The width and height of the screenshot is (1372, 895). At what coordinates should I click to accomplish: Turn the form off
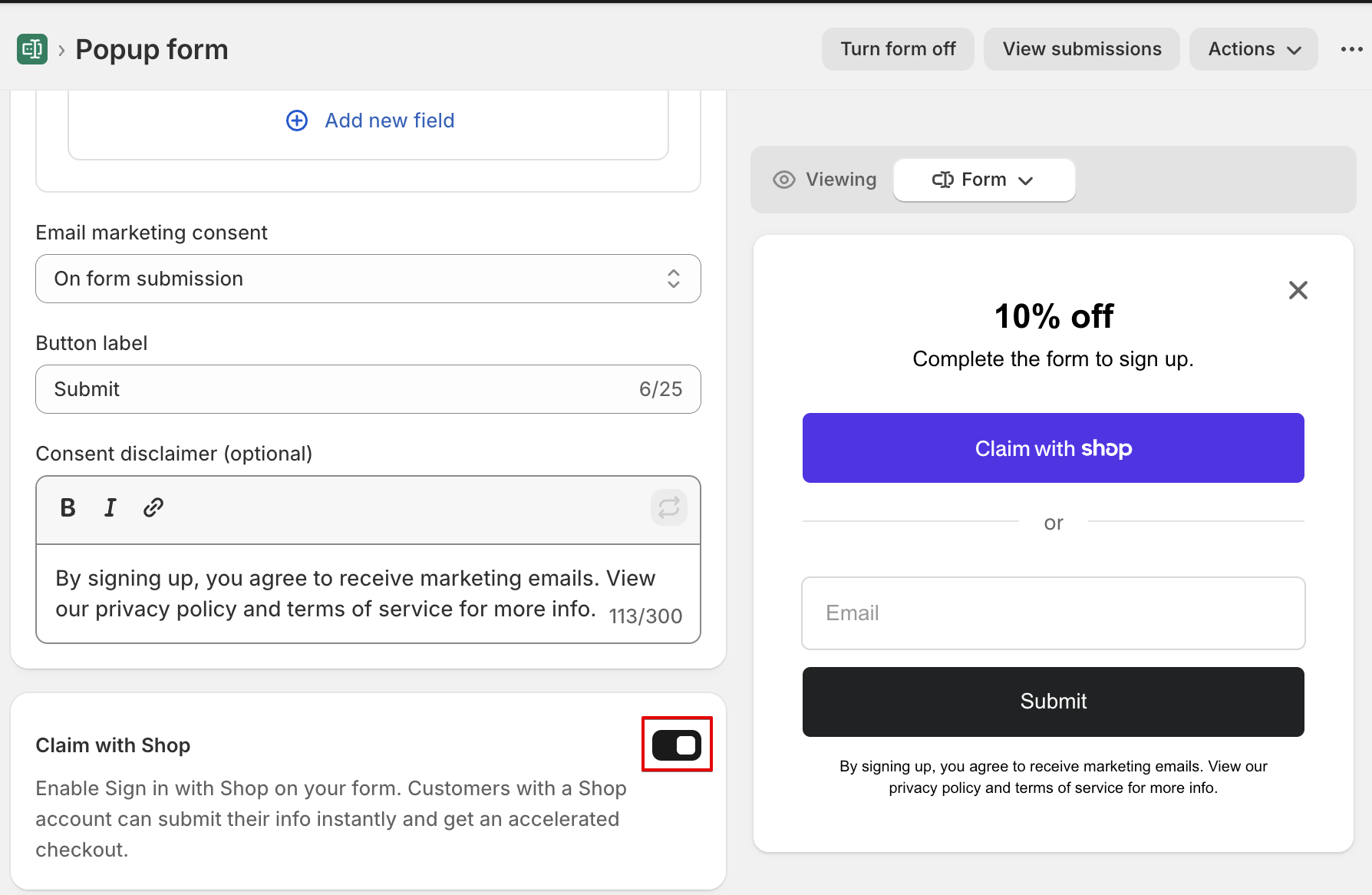(x=898, y=49)
